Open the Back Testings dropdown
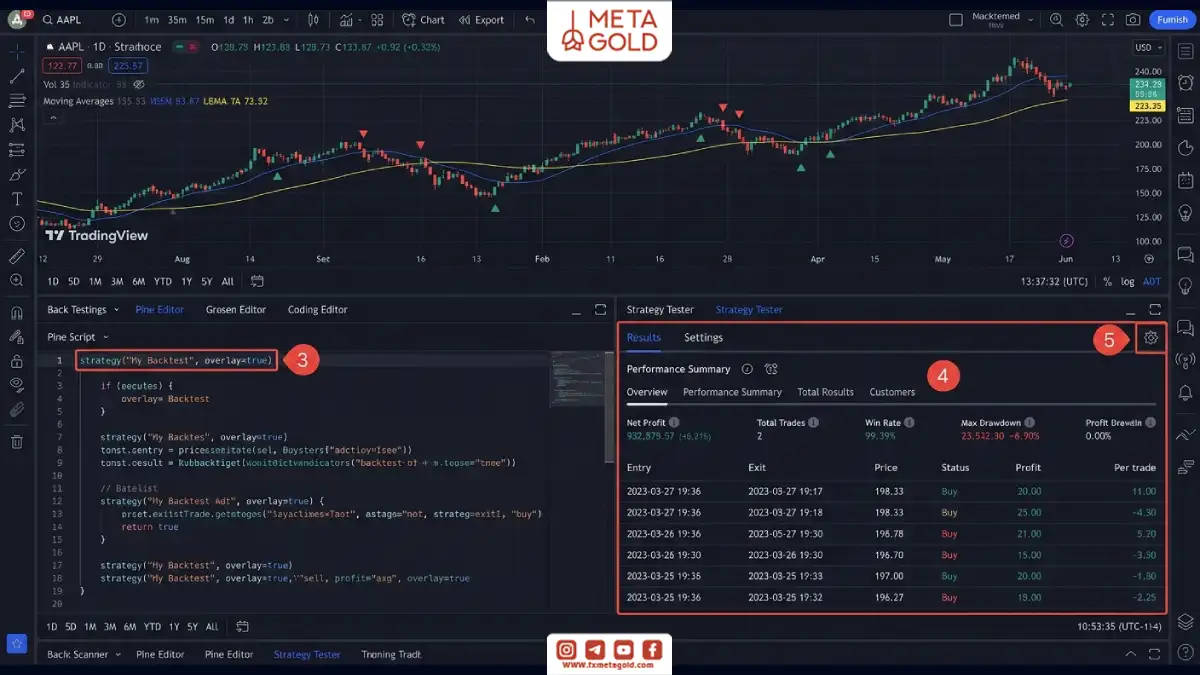 [83, 309]
